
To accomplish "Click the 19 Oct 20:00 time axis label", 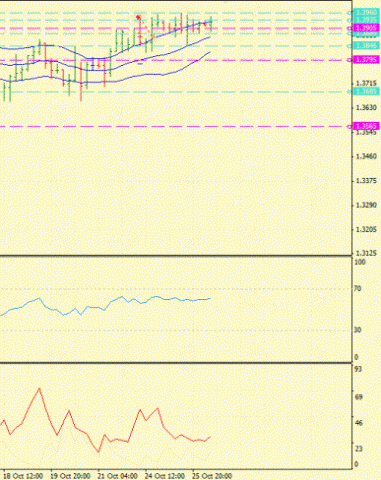I will [x=70, y=476].
